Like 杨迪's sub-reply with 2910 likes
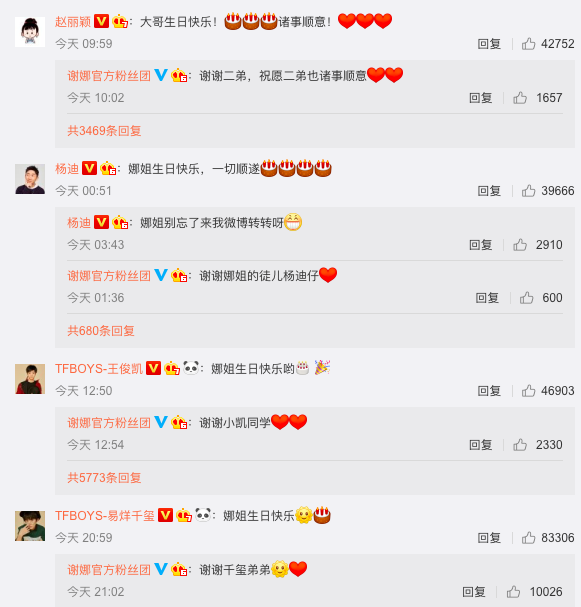581x607 pixels. (520, 245)
